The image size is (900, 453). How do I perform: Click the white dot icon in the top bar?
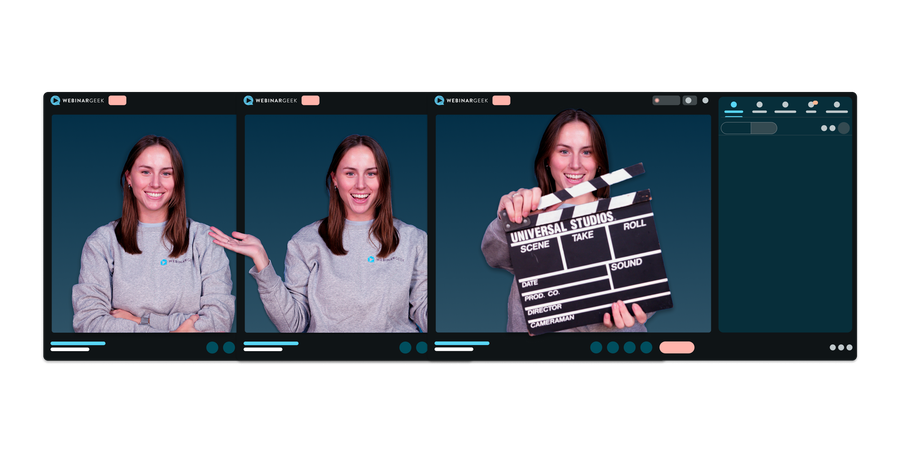coord(705,100)
